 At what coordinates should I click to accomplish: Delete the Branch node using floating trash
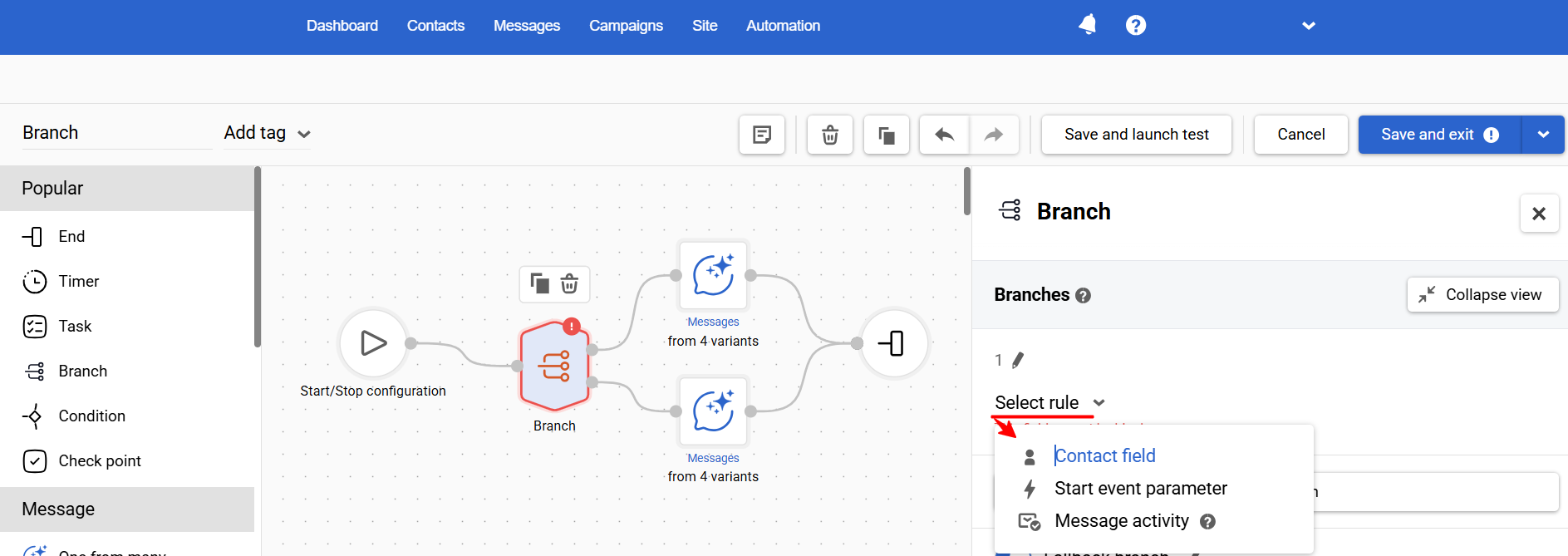(569, 284)
